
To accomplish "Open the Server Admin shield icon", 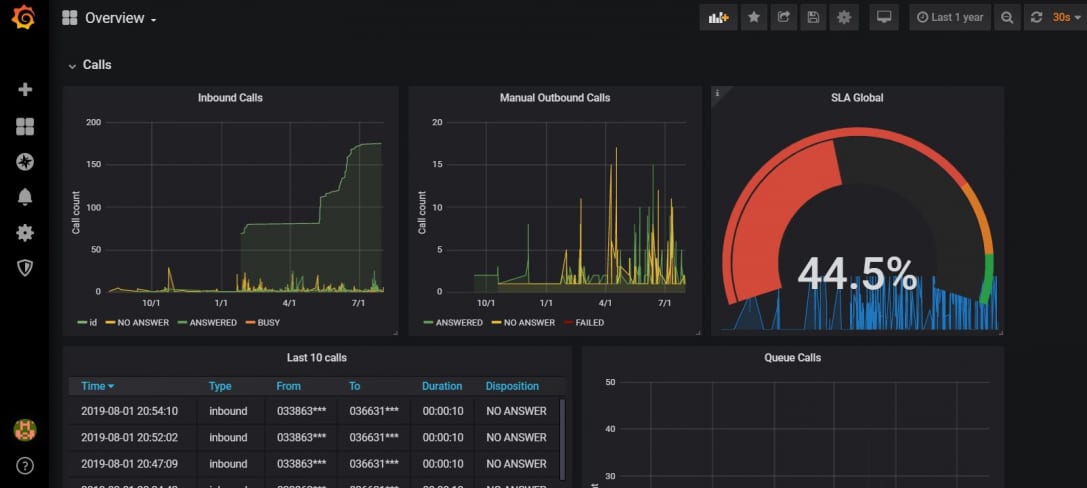I will [x=25, y=268].
